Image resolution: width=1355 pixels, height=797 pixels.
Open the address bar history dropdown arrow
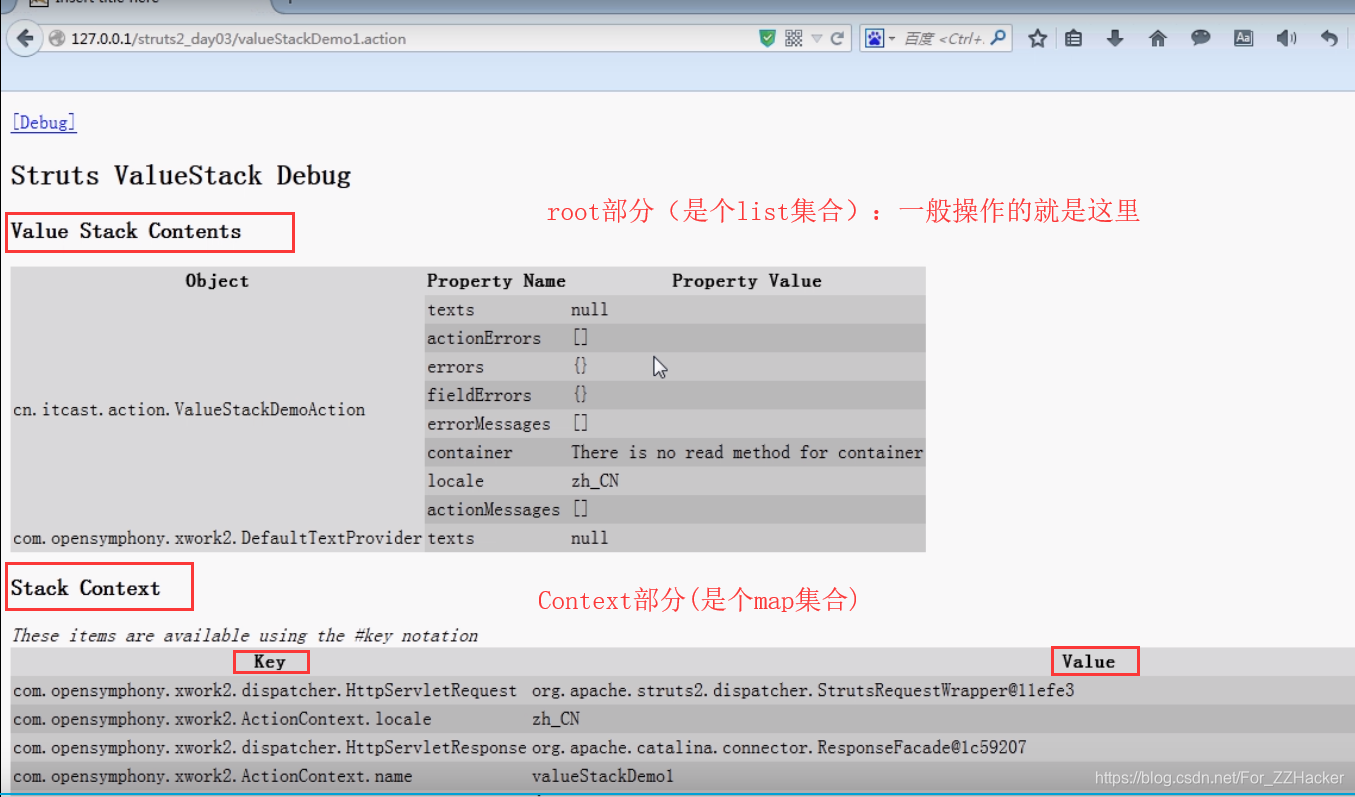tap(817, 39)
